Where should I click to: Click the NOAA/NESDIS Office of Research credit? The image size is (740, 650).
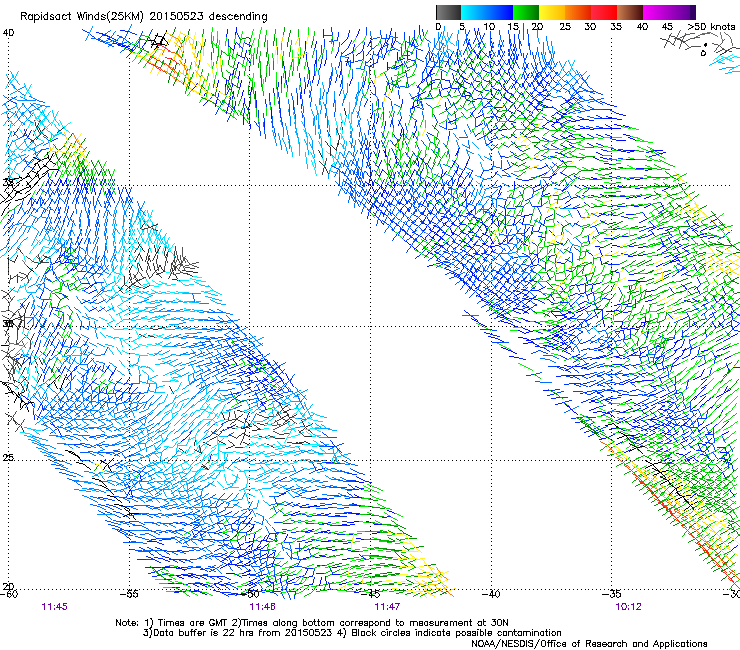[589, 644]
